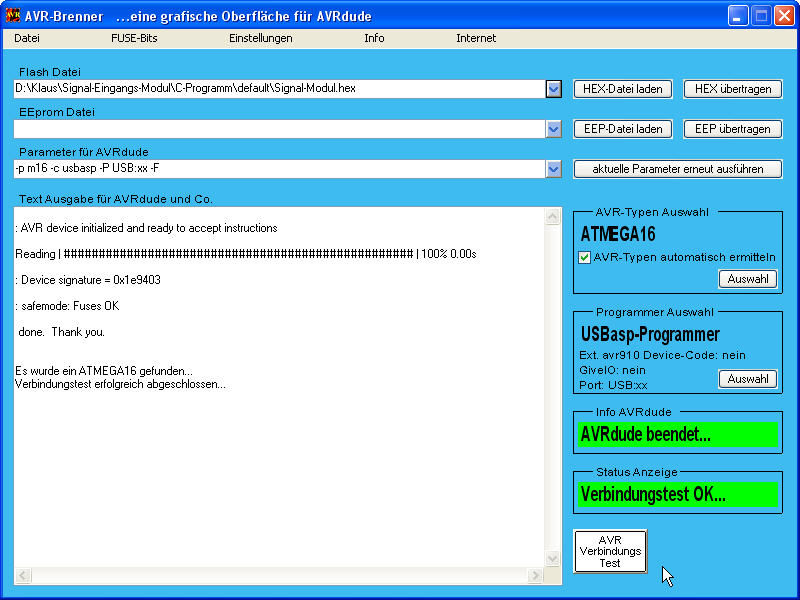The width and height of the screenshot is (800, 600).
Task: Click the HEX übertragen button
Action: (x=733, y=89)
